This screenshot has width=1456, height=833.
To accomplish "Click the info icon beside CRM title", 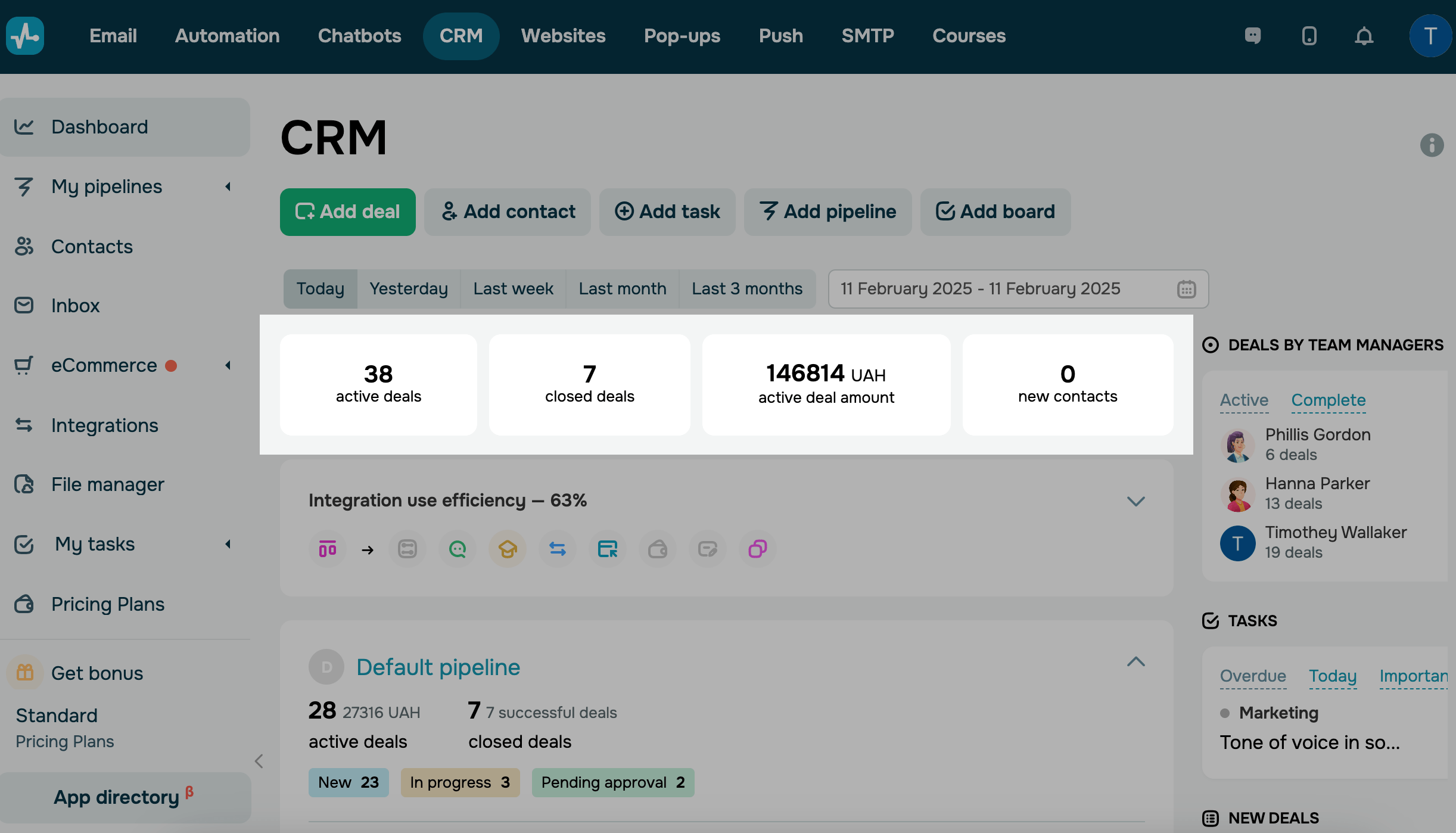I will tap(1431, 145).
